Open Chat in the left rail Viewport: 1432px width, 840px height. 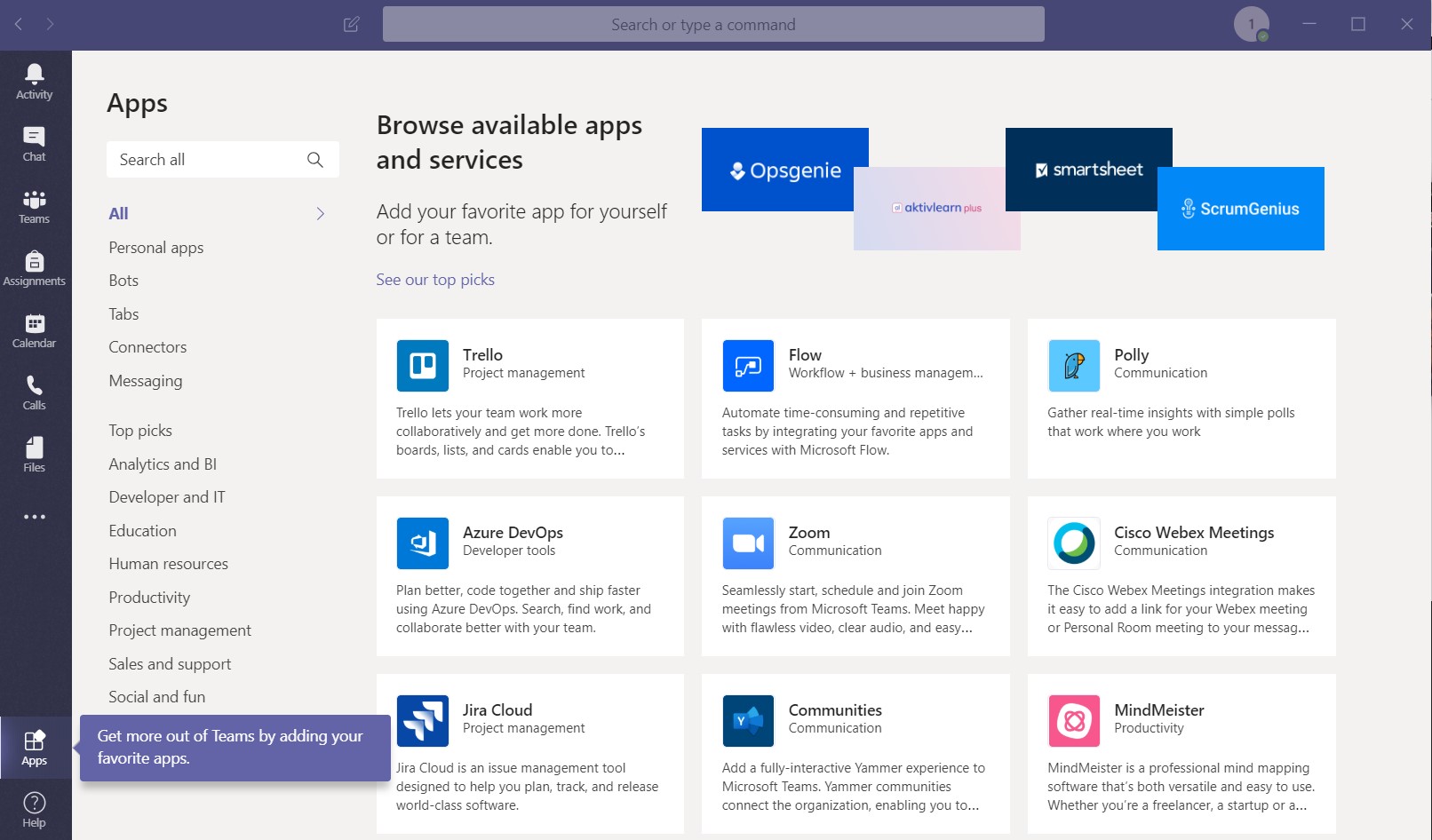[35, 143]
